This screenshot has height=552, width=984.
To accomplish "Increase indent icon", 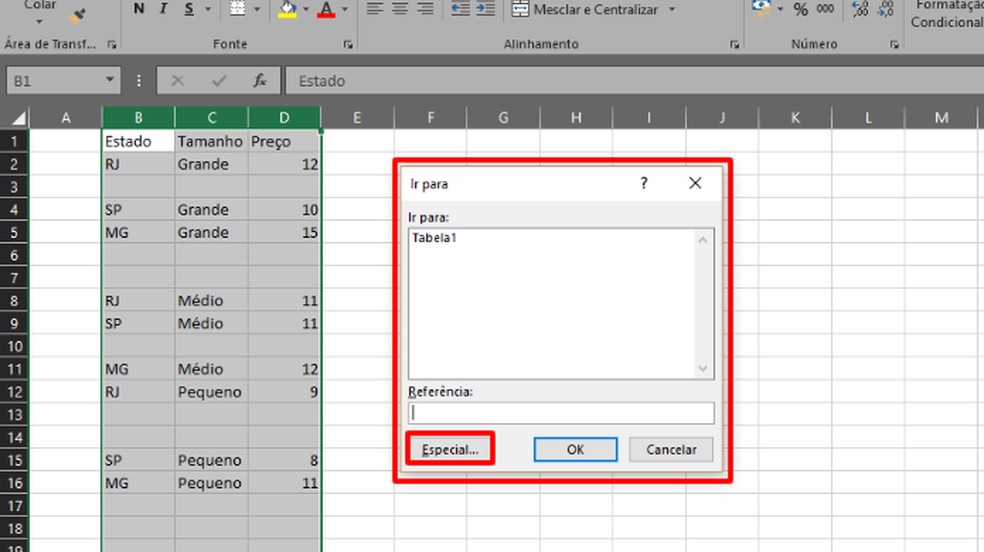I will (x=486, y=9).
